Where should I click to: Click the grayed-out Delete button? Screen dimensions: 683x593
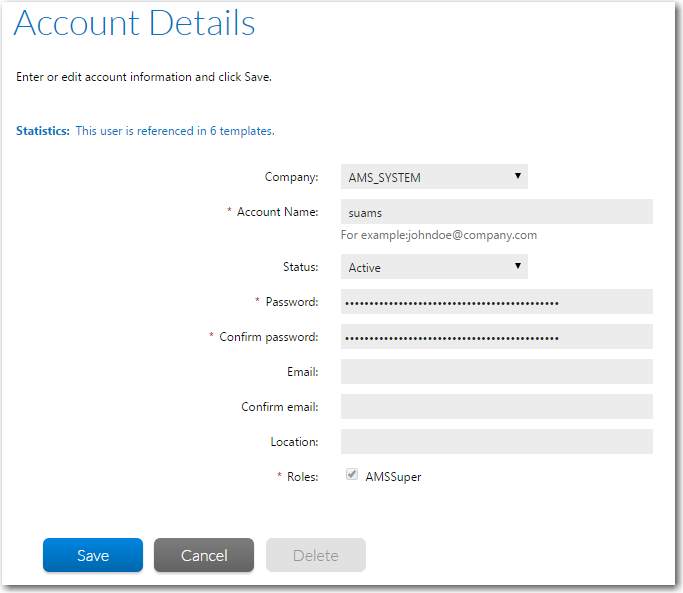(315, 555)
